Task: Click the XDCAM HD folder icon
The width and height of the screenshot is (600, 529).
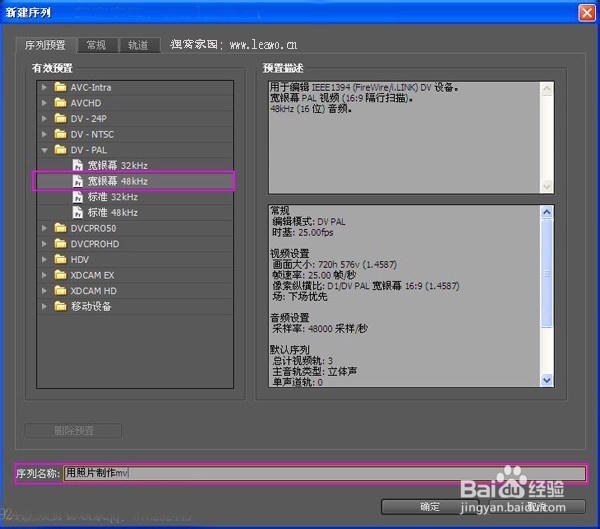Action: pos(60,291)
